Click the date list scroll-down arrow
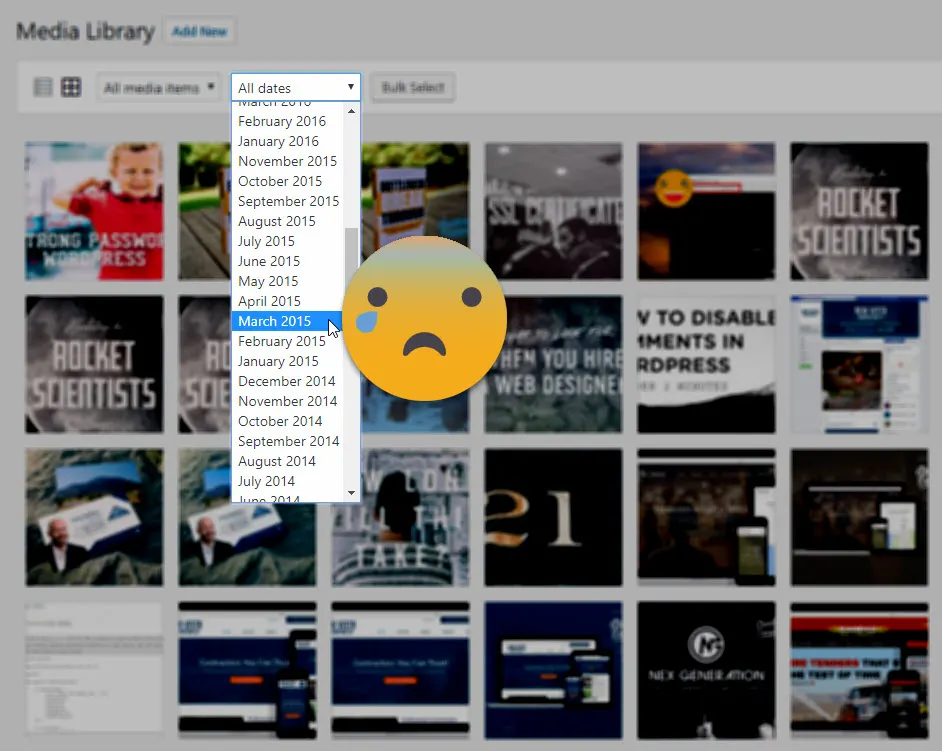This screenshot has width=942, height=751. 351,493
